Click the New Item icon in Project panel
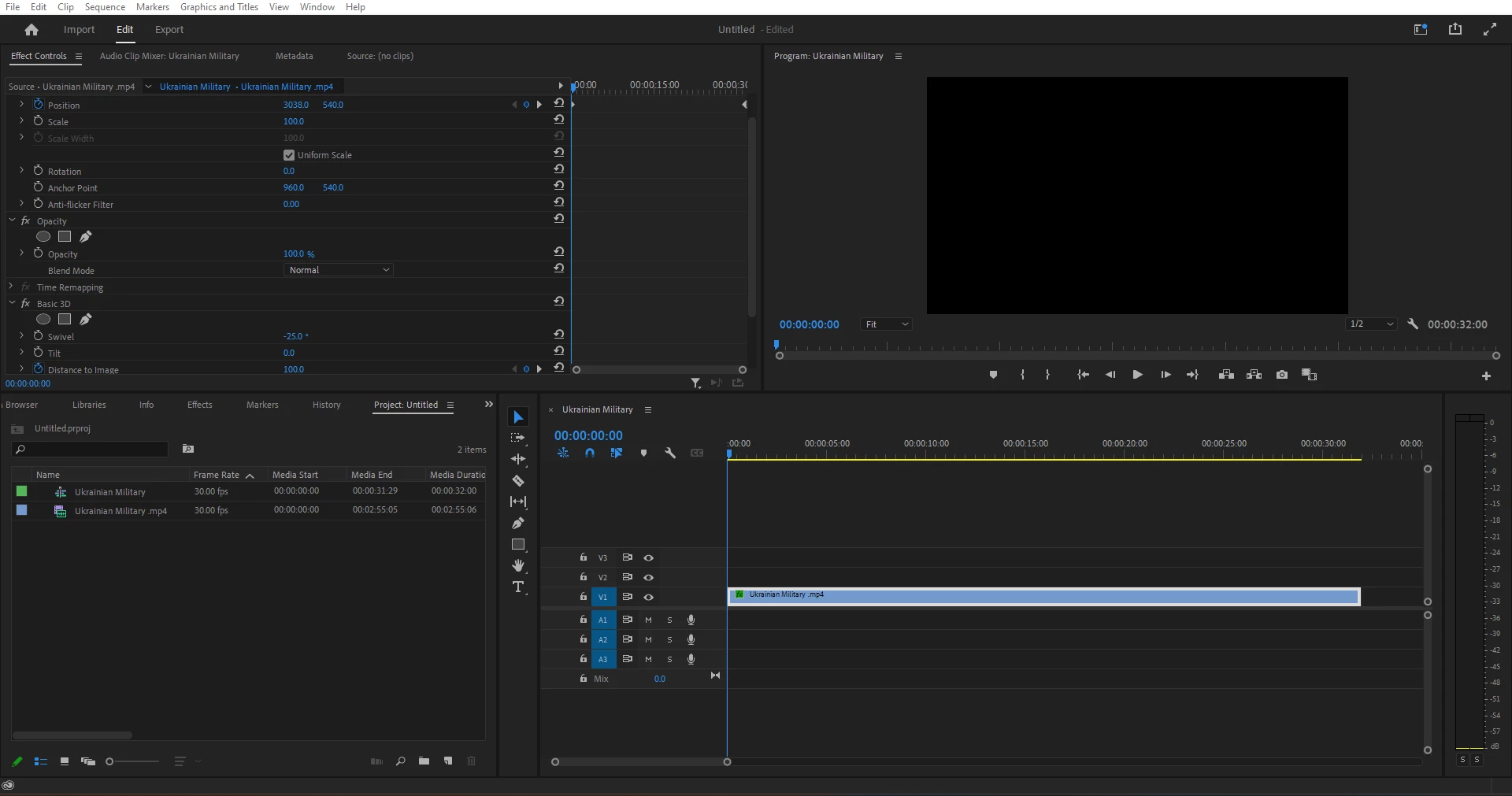This screenshot has height=796, width=1512. [448, 761]
